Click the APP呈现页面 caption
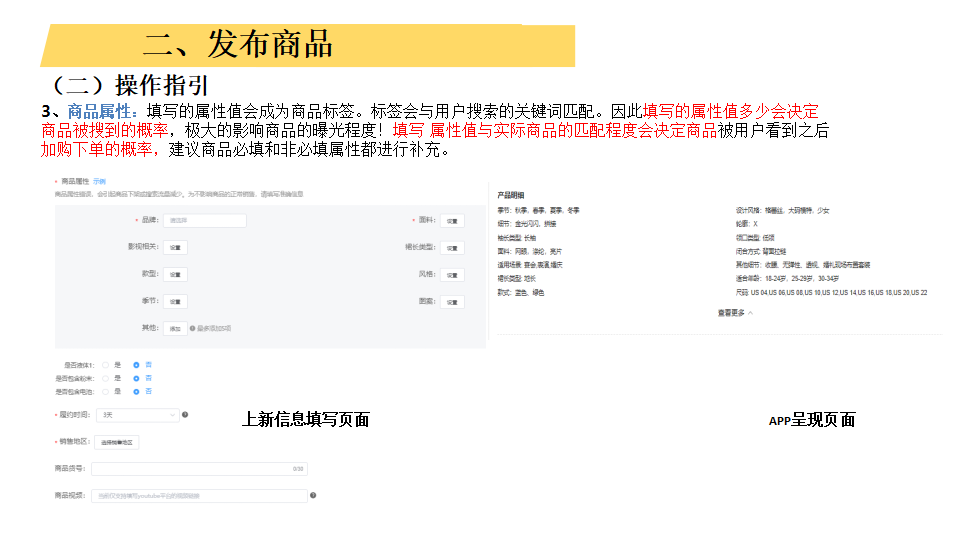This screenshot has width=960, height=540. pos(812,420)
